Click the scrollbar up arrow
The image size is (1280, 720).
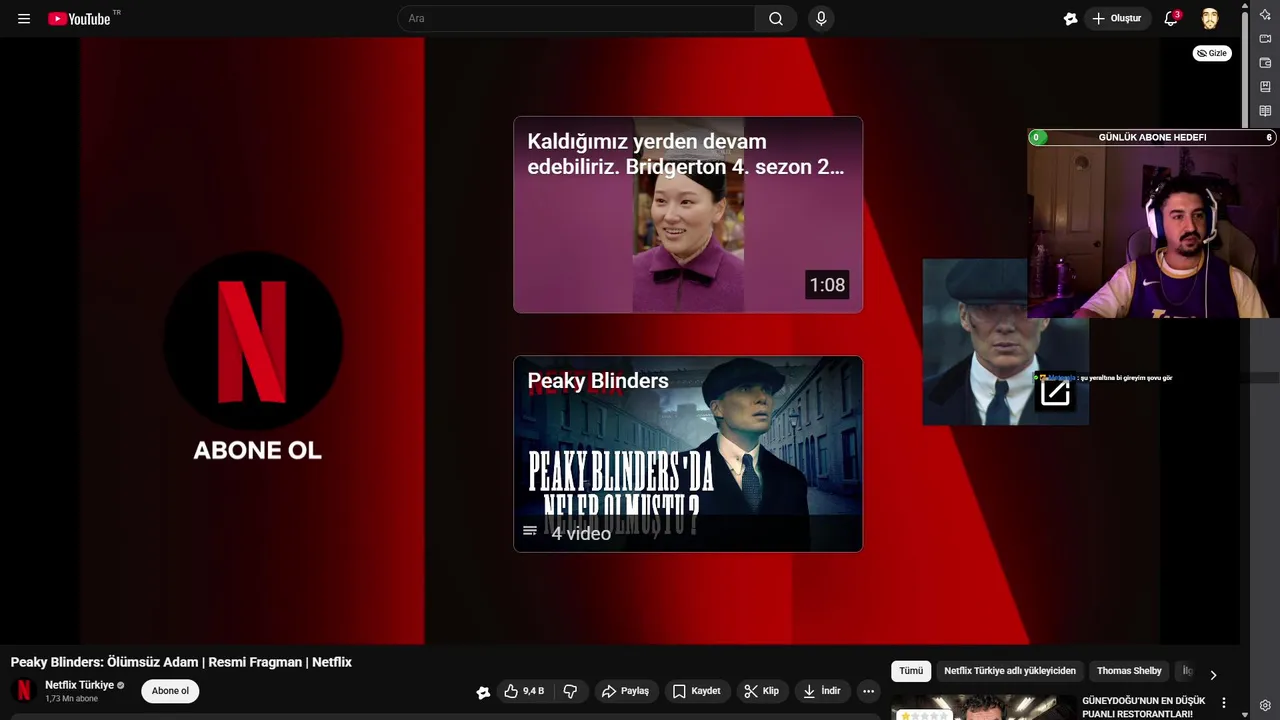coord(1245,5)
